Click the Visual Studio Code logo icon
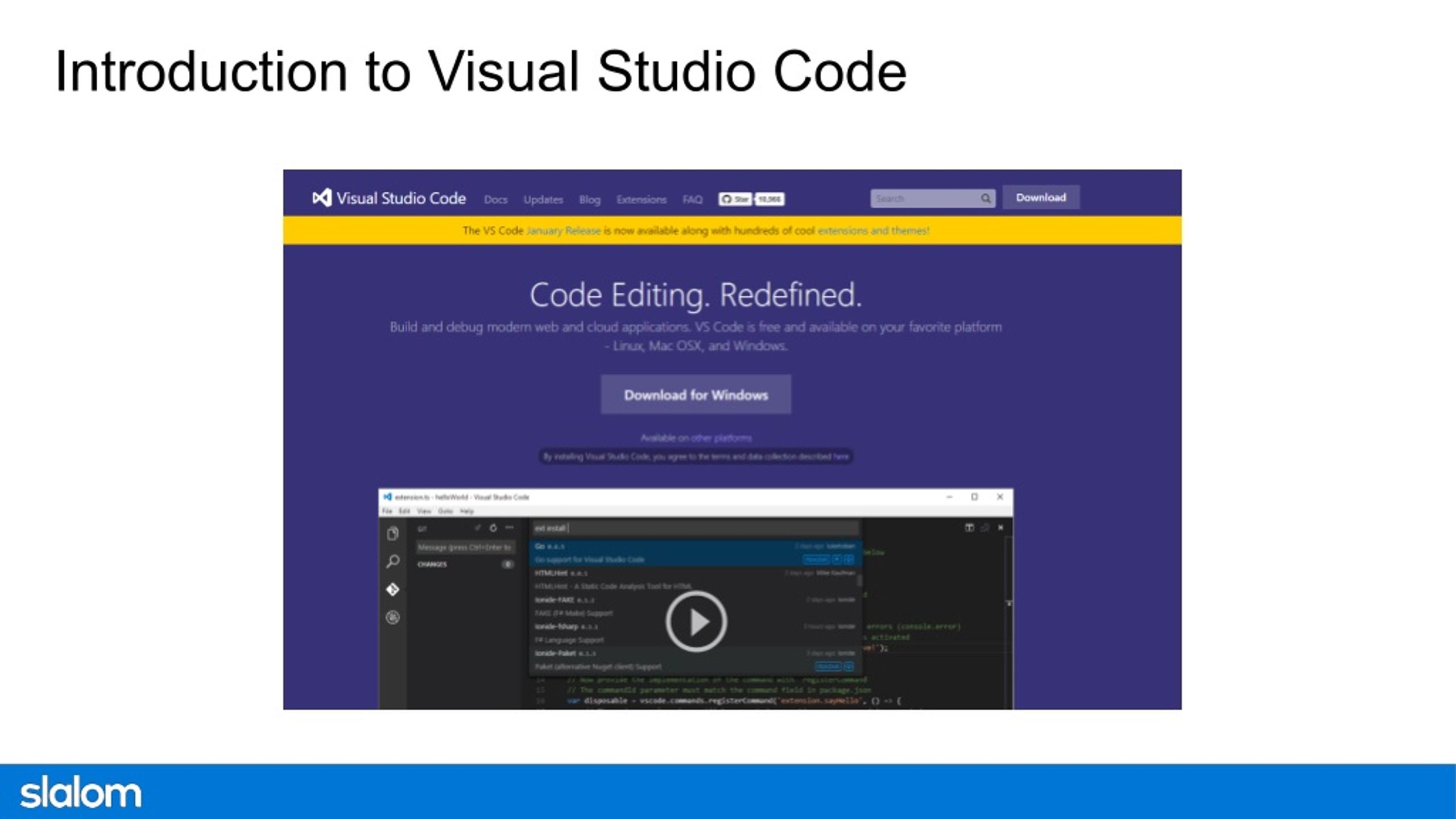The height and width of the screenshot is (819, 1456). click(322, 197)
